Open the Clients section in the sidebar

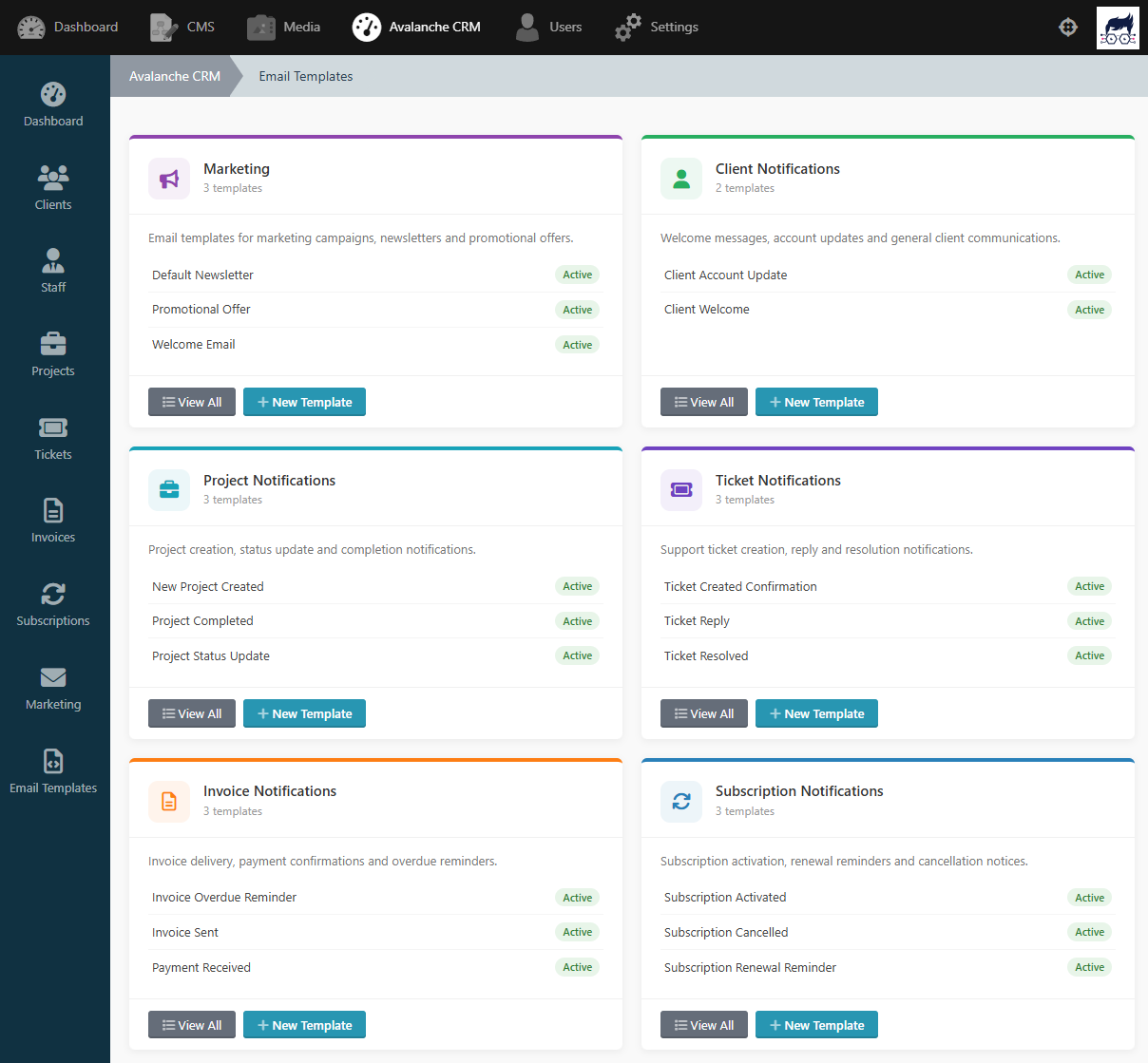[x=52, y=186]
